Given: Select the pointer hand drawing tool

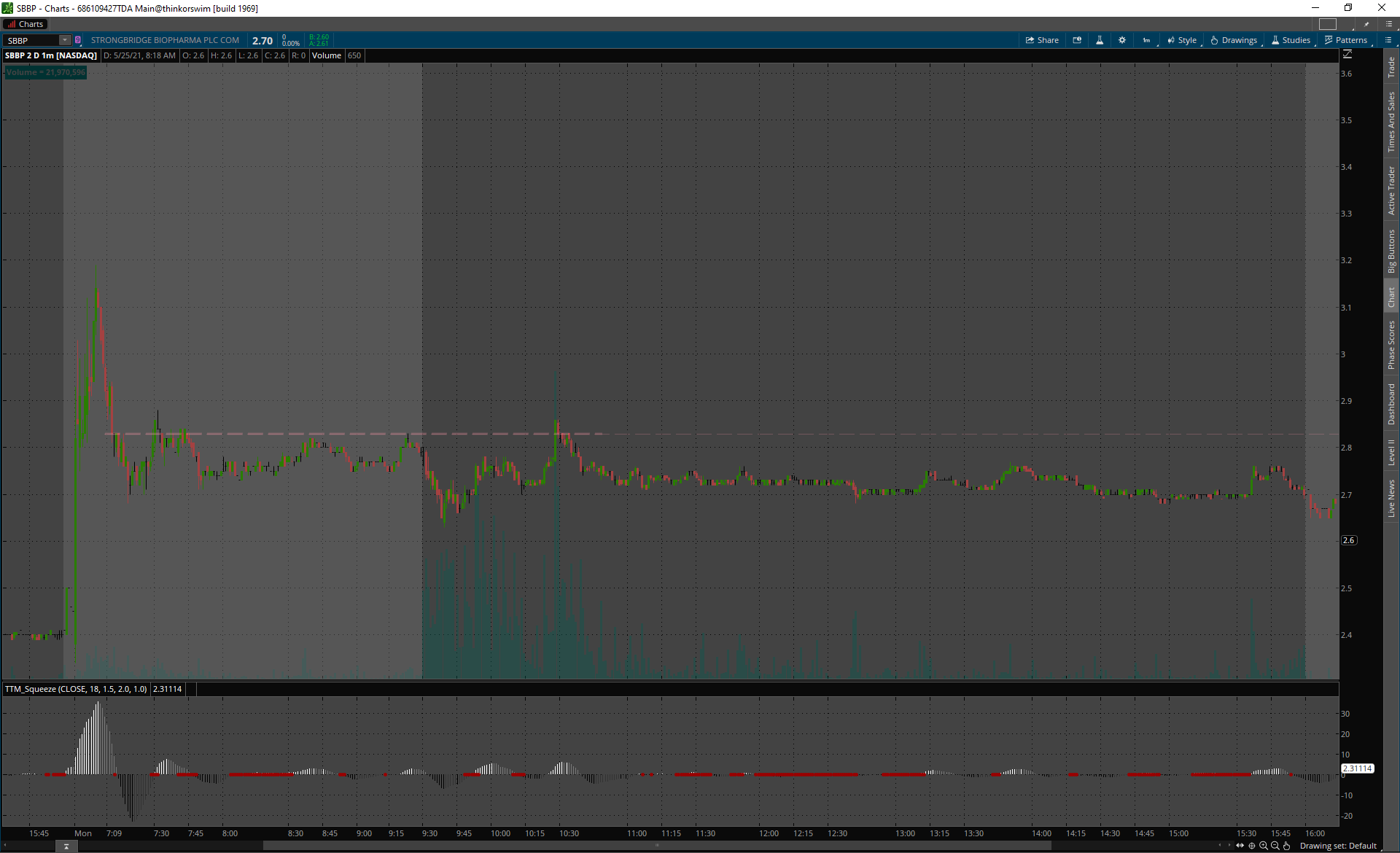Looking at the screenshot, I should pyautogui.click(x=1287, y=846).
